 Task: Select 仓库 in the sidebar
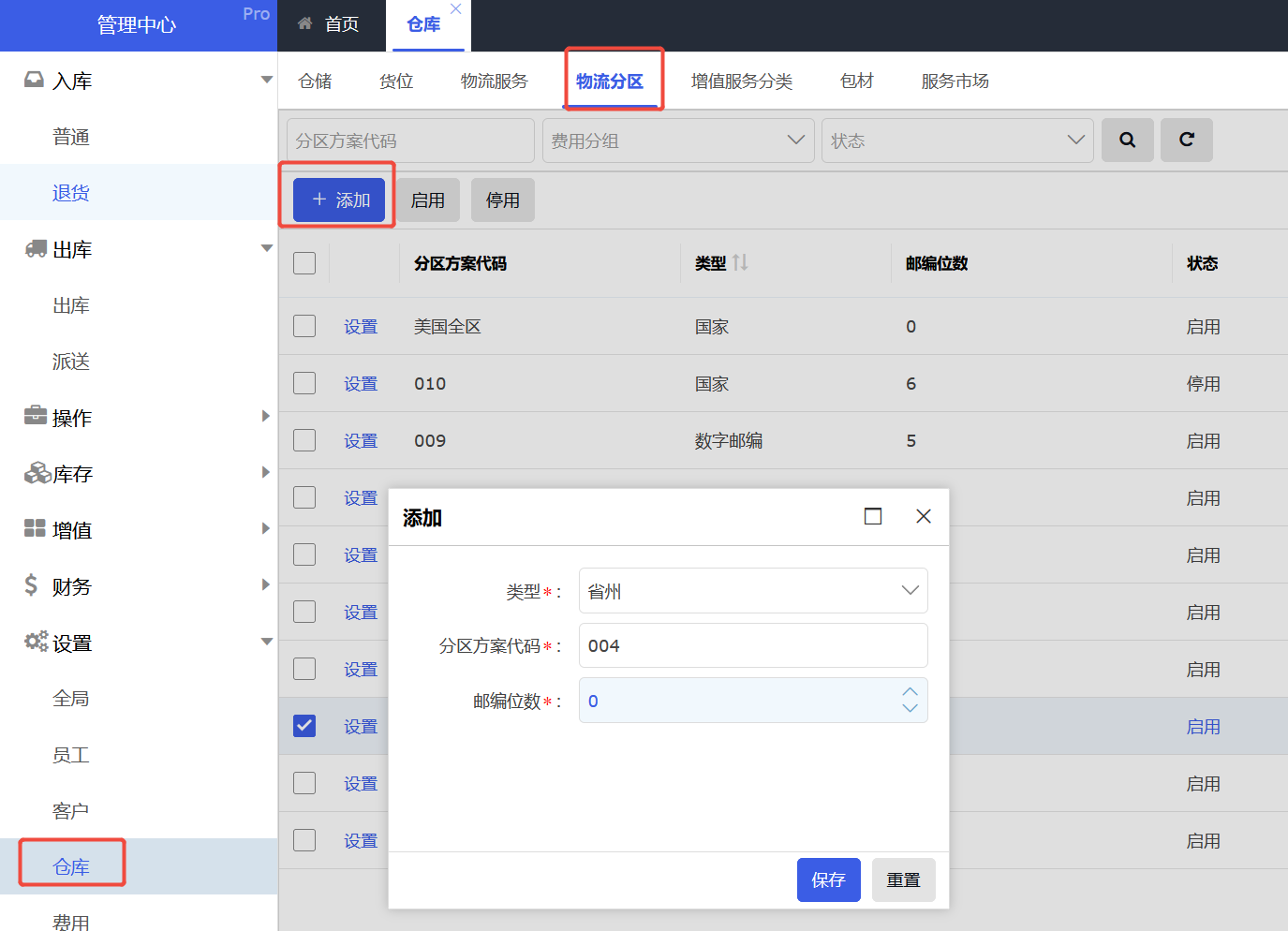pyautogui.click(x=71, y=867)
